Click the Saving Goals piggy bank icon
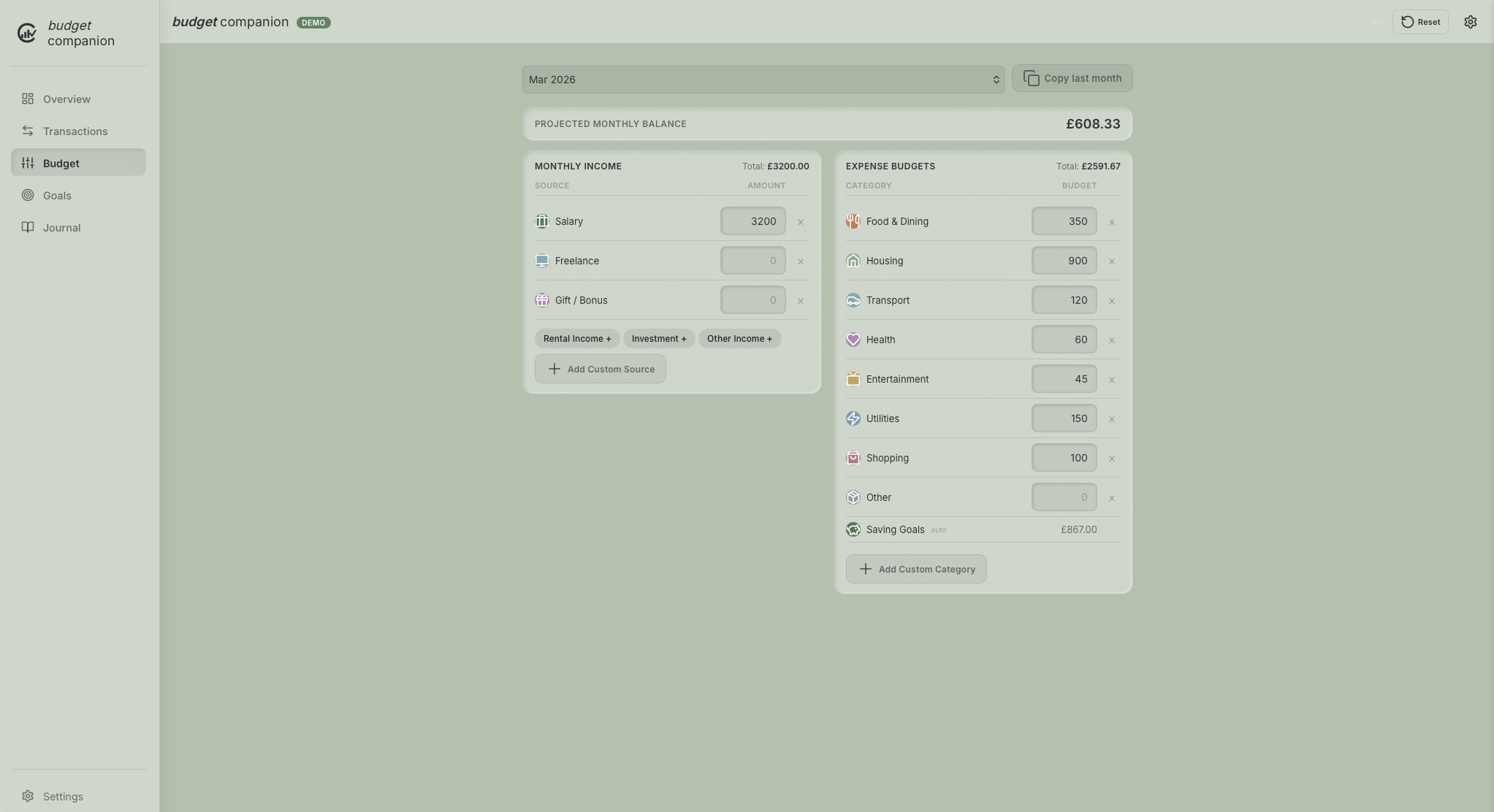Image resolution: width=1494 pixels, height=812 pixels. tap(853, 529)
